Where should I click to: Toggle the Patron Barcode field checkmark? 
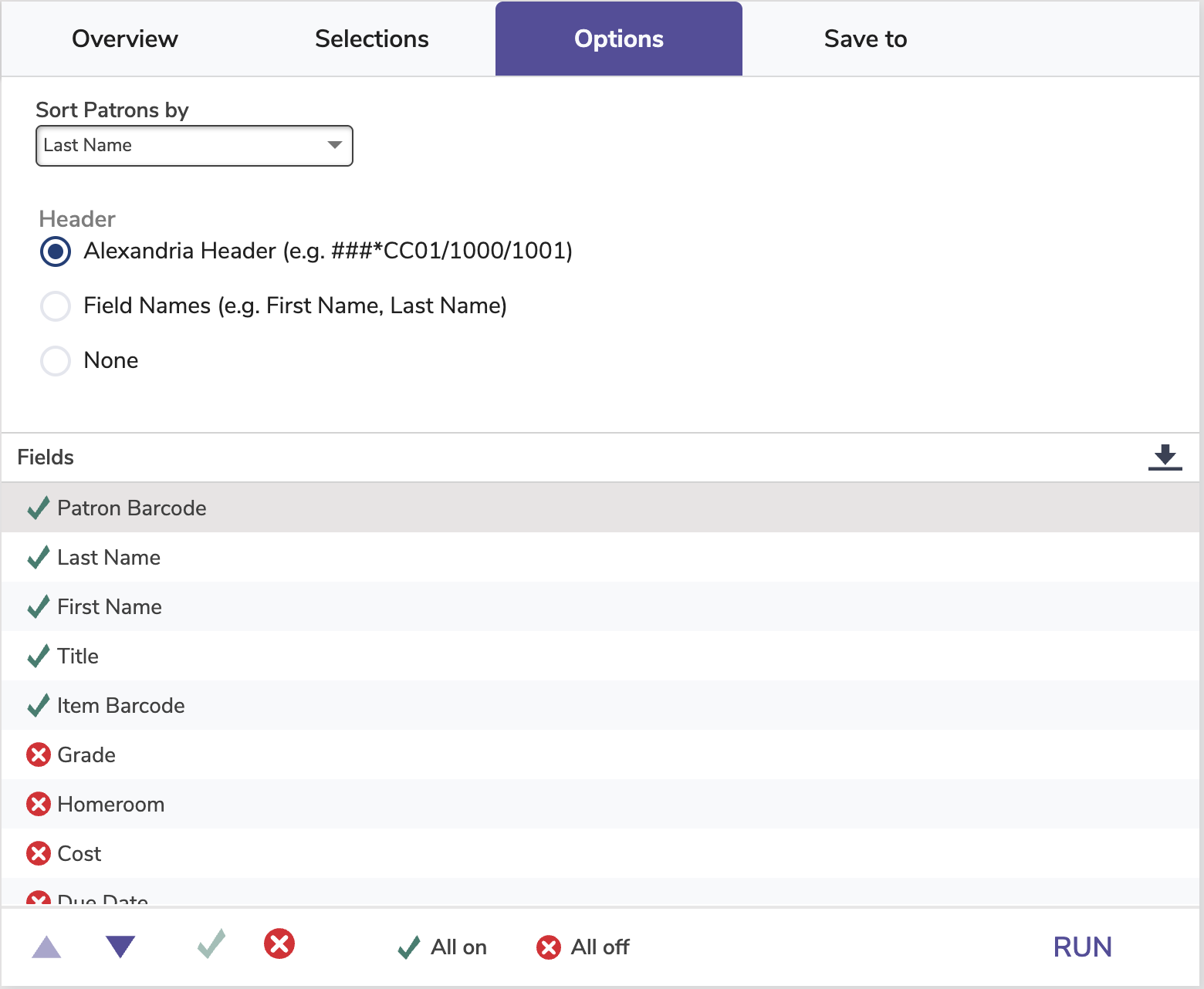[x=38, y=508]
